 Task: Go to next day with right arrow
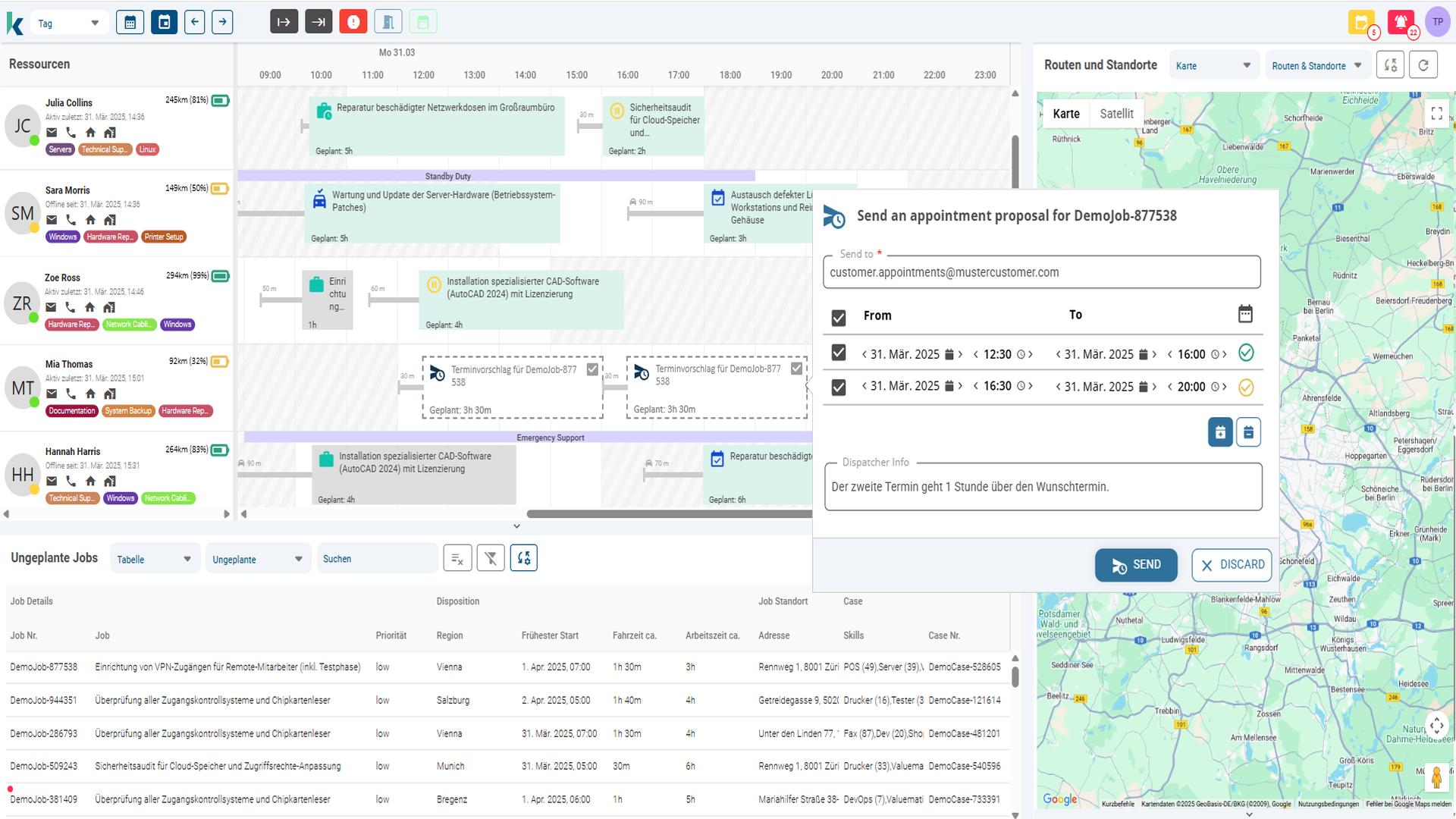coord(222,22)
